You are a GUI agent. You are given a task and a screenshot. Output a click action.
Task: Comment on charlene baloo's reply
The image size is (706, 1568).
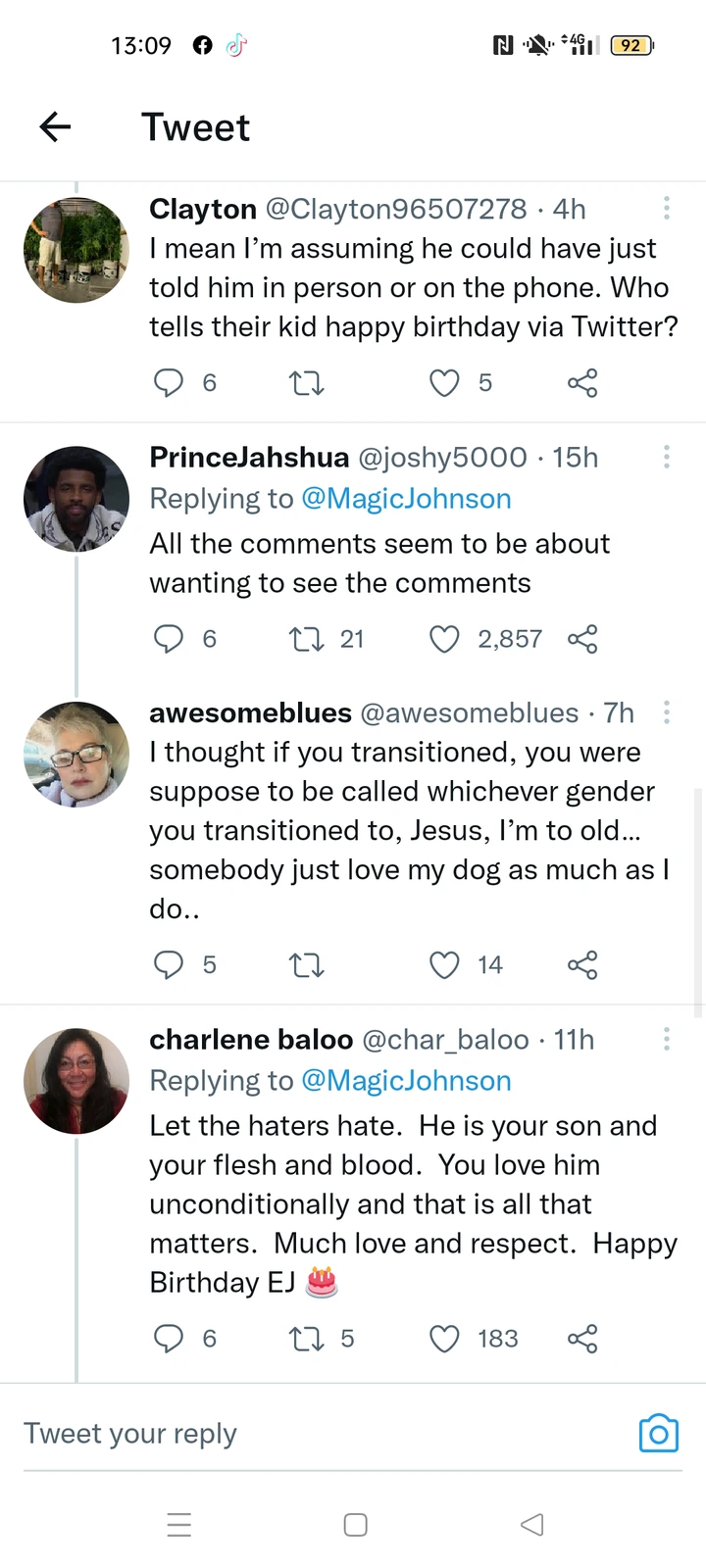[169, 1339]
